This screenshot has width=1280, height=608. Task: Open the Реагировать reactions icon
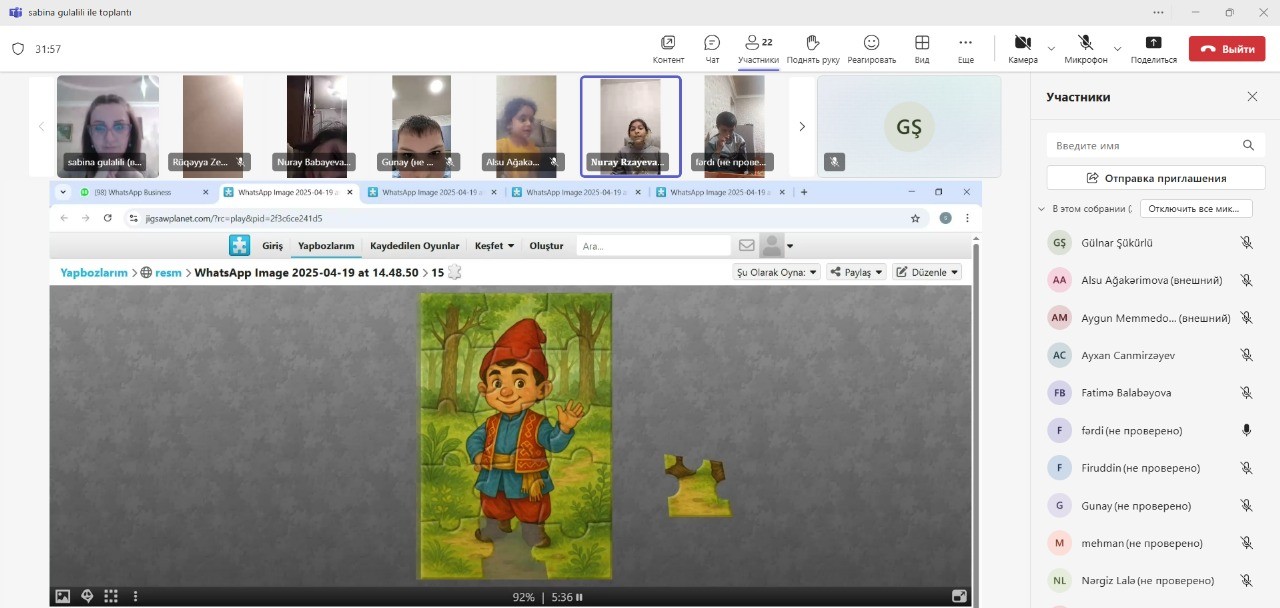pyautogui.click(x=871, y=43)
